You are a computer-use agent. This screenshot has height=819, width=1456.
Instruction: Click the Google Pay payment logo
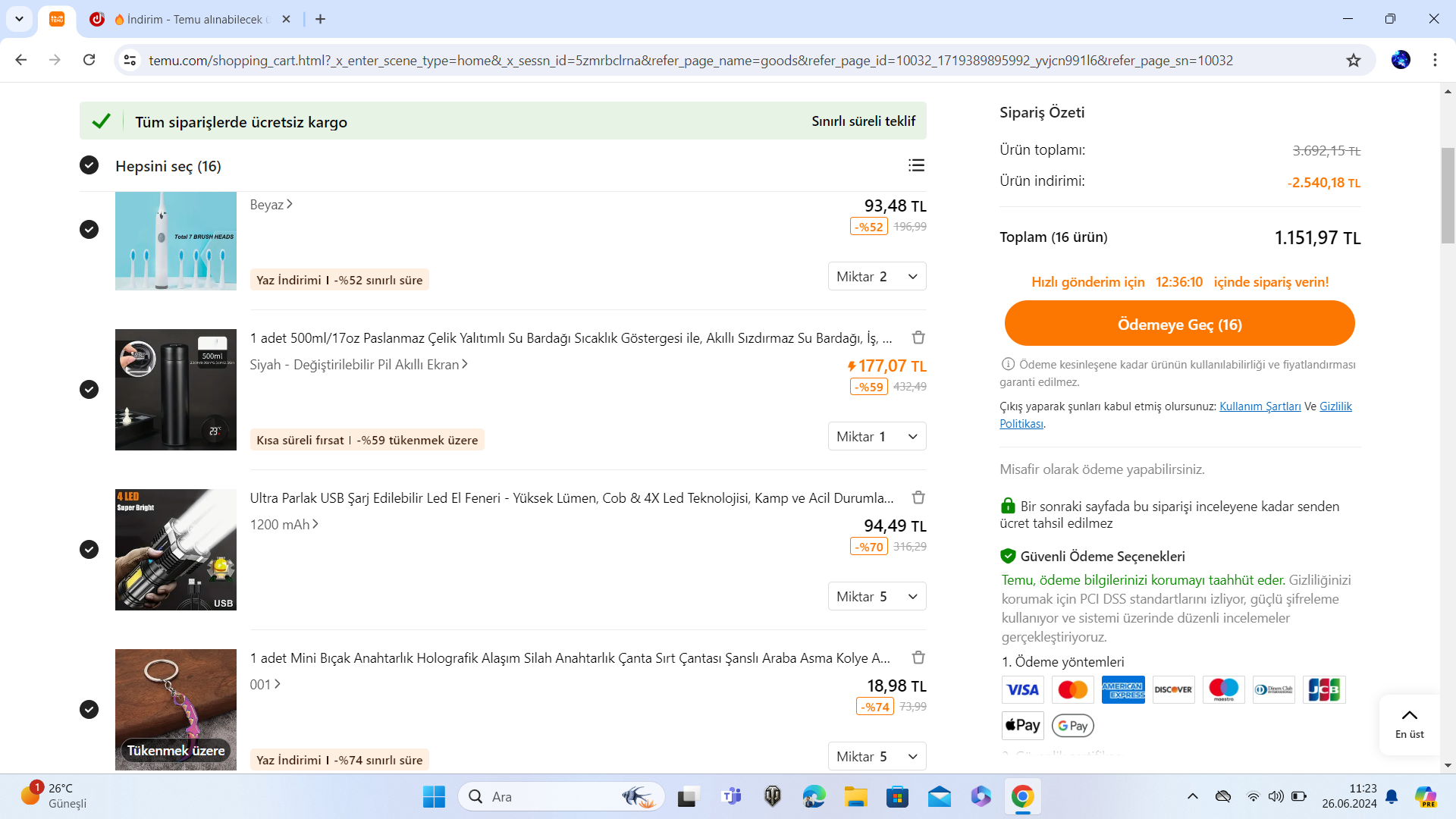(x=1072, y=726)
